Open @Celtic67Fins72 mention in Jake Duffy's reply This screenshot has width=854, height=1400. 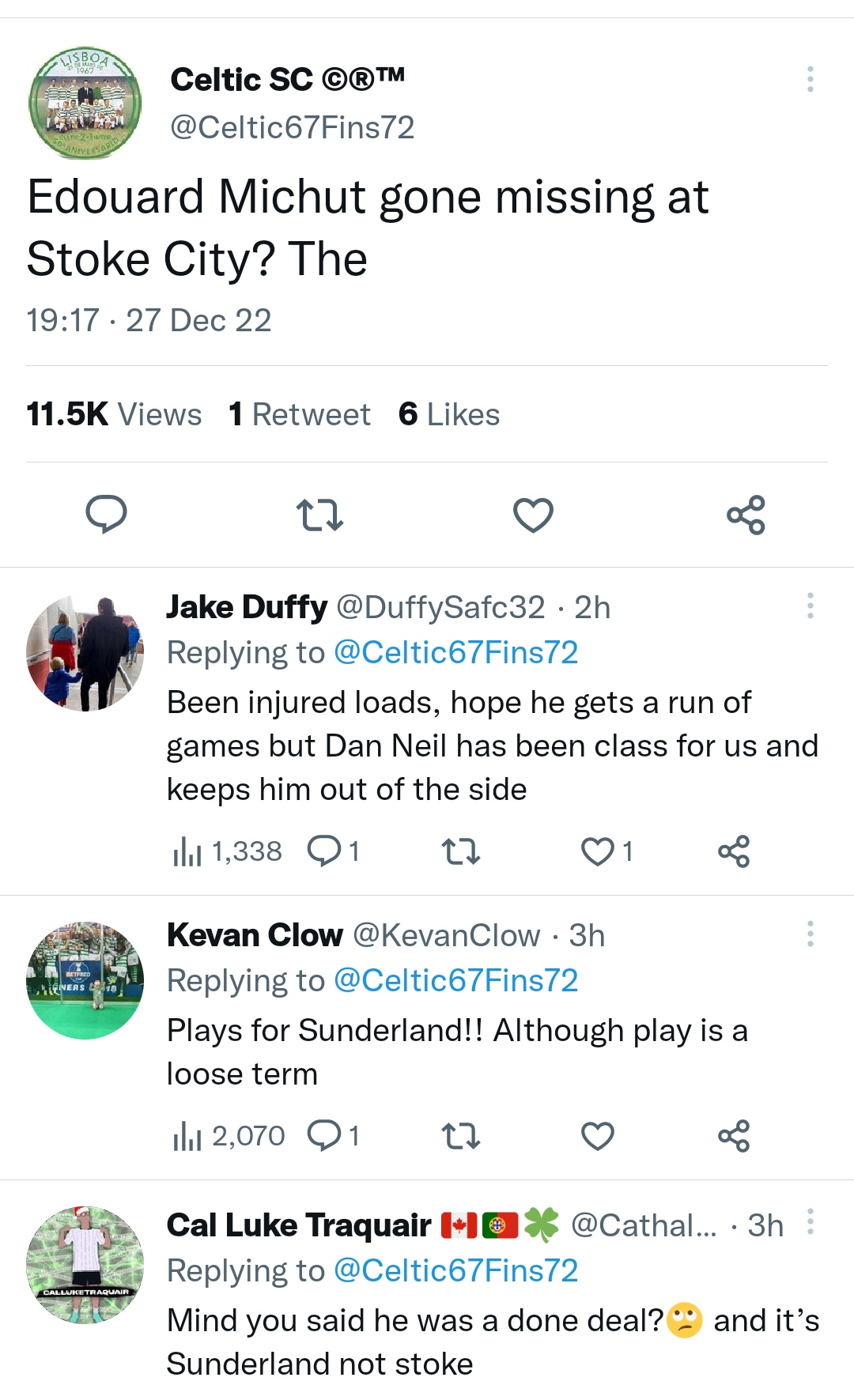[x=455, y=652]
